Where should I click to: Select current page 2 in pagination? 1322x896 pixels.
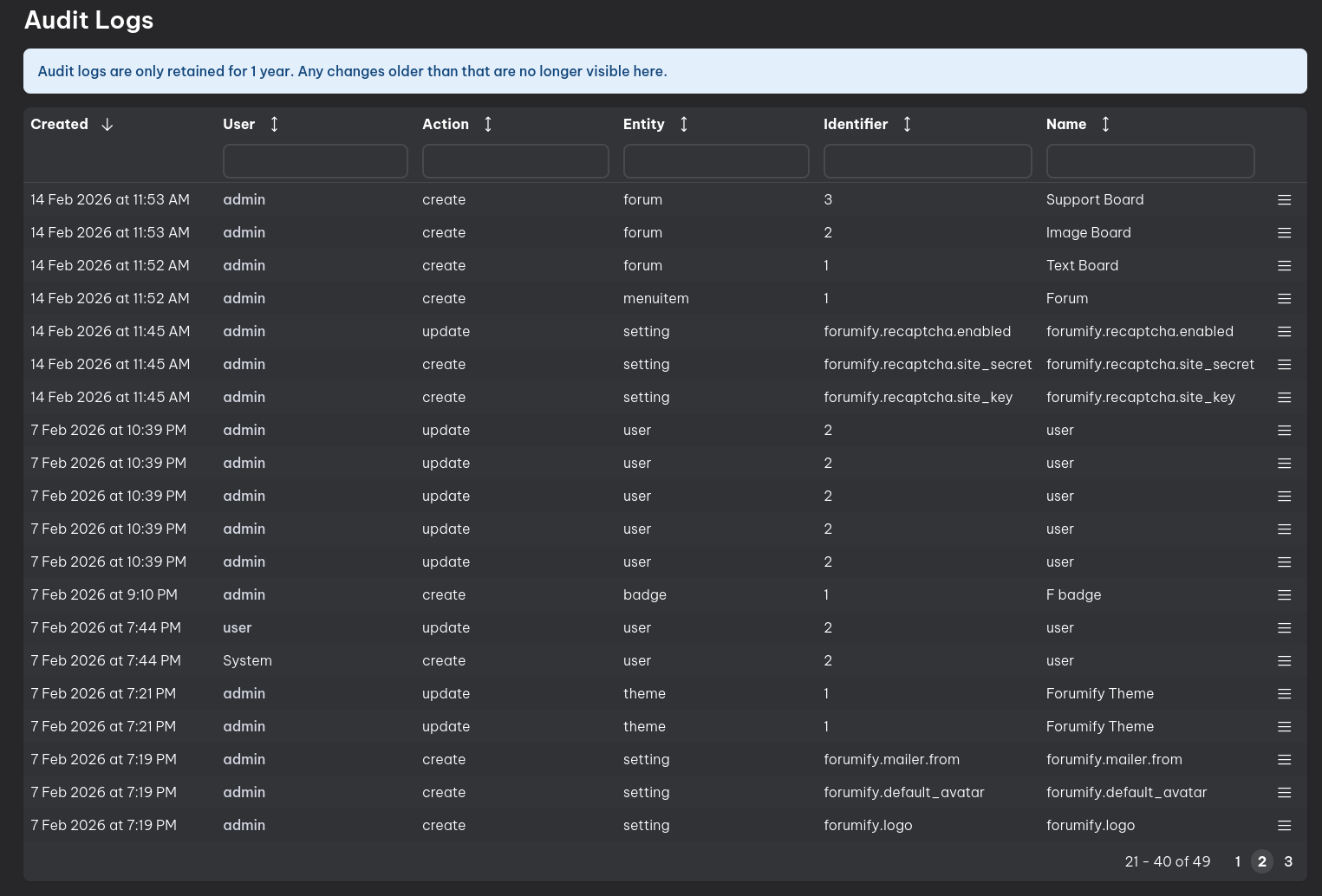pos(1262,861)
